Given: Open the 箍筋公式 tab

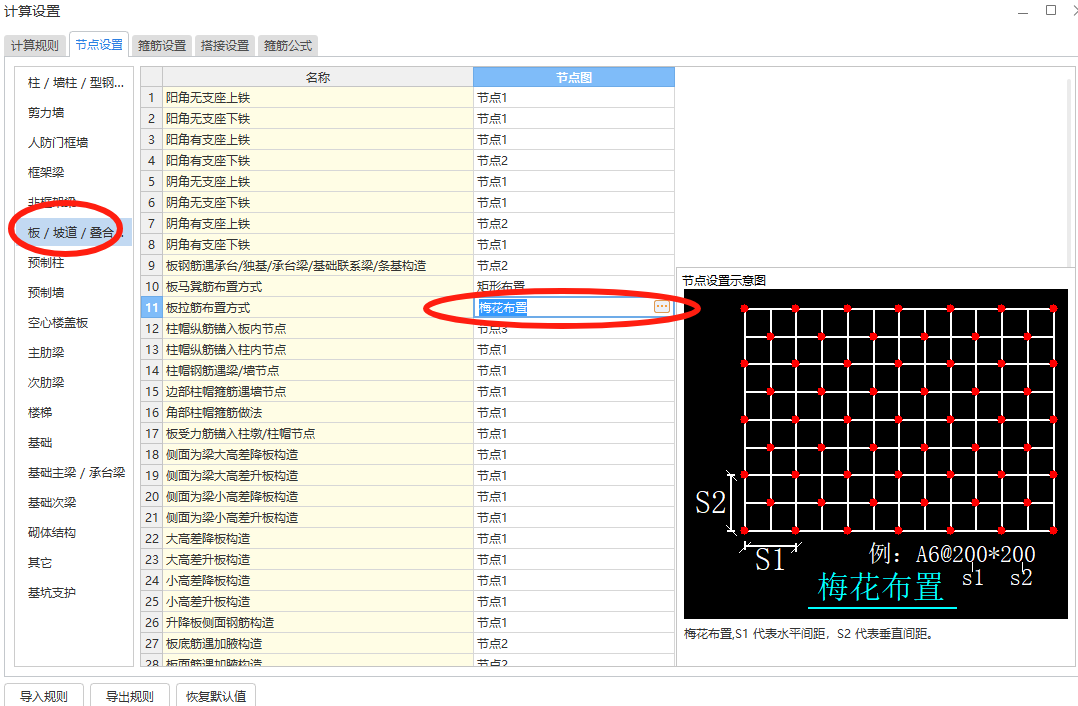Looking at the screenshot, I should pos(288,45).
